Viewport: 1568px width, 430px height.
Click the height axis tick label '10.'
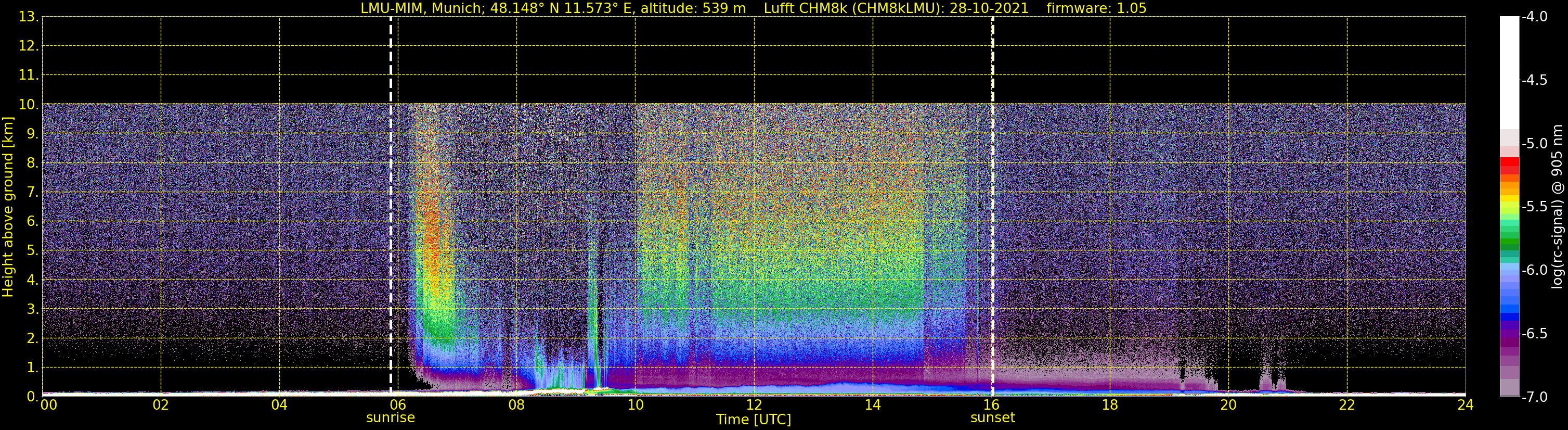(x=29, y=104)
